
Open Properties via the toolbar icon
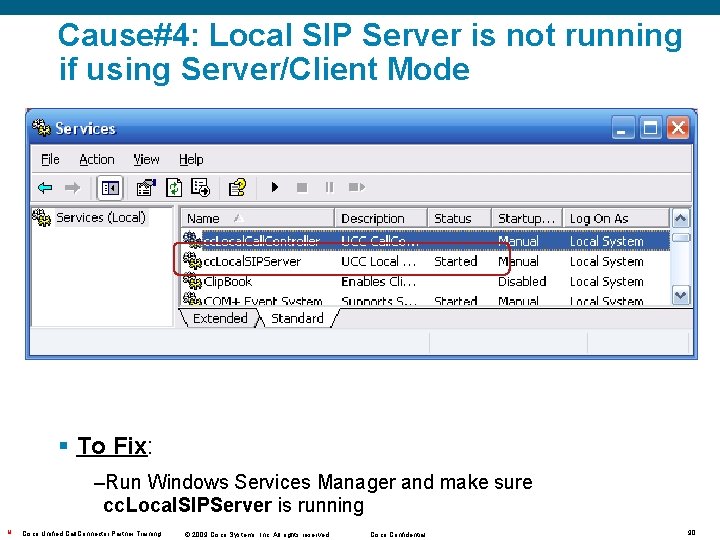coord(146,187)
